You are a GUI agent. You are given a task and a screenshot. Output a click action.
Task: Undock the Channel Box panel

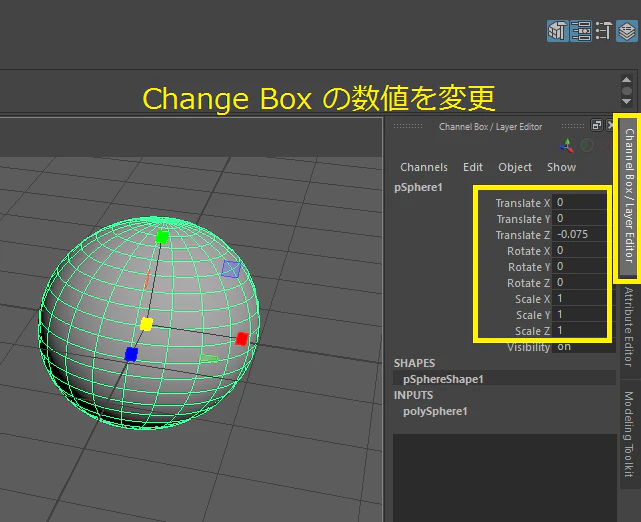click(x=596, y=125)
